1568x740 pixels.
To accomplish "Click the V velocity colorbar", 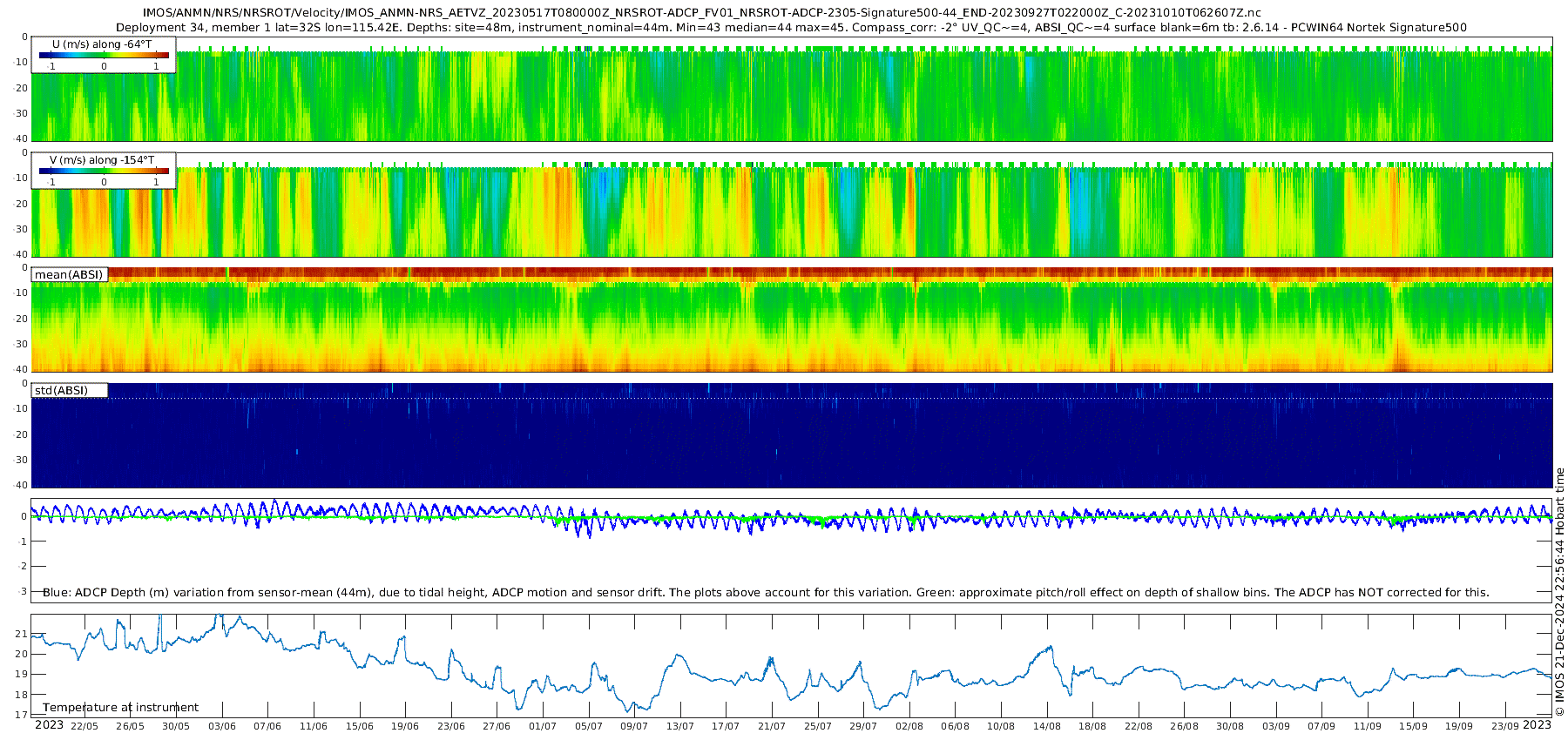I will (104, 172).
